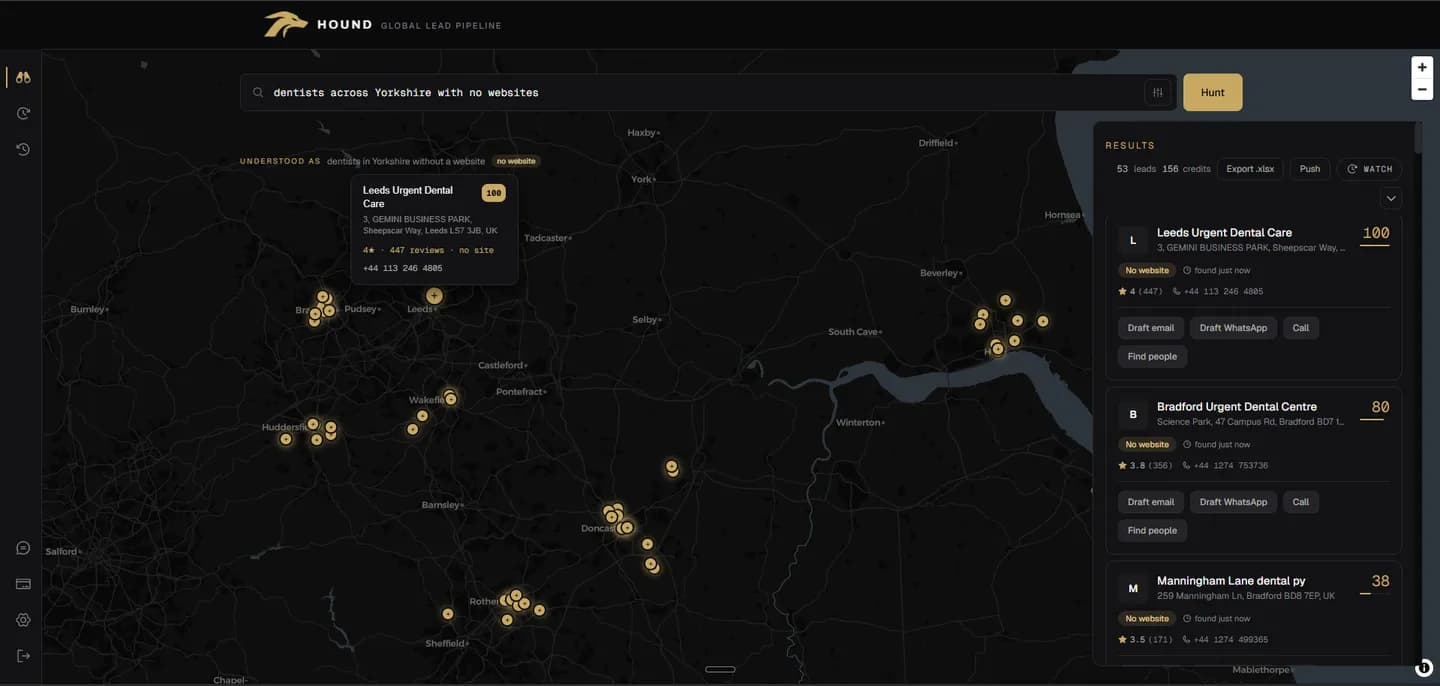This screenshot has width=1440, height=686.
Task: Click the Push button in results
Action: pyautogui.click(x=1310, y=169)
